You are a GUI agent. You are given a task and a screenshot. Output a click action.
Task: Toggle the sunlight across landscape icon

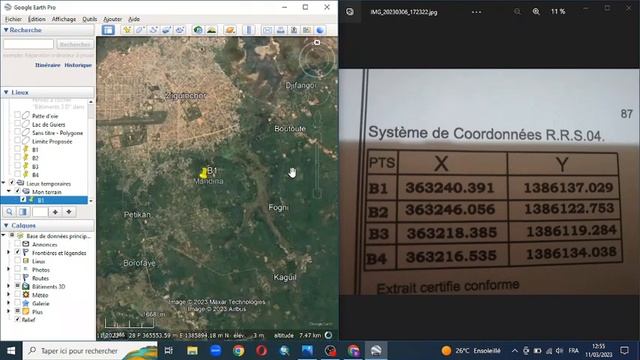point(211,30)
